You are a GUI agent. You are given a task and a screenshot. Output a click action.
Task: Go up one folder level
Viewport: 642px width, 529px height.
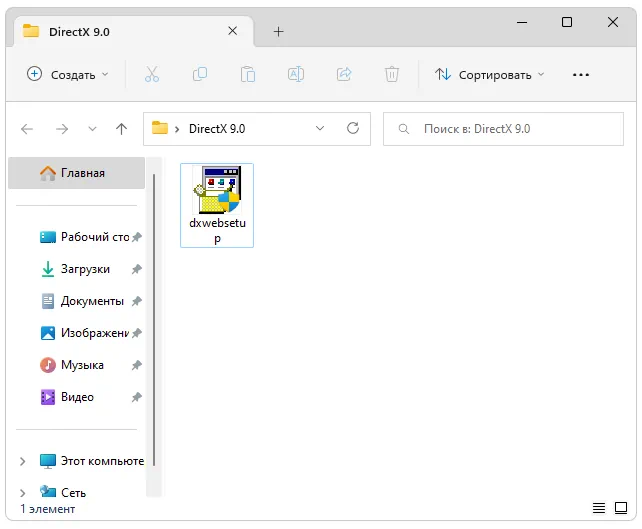(x=121, y=129)
